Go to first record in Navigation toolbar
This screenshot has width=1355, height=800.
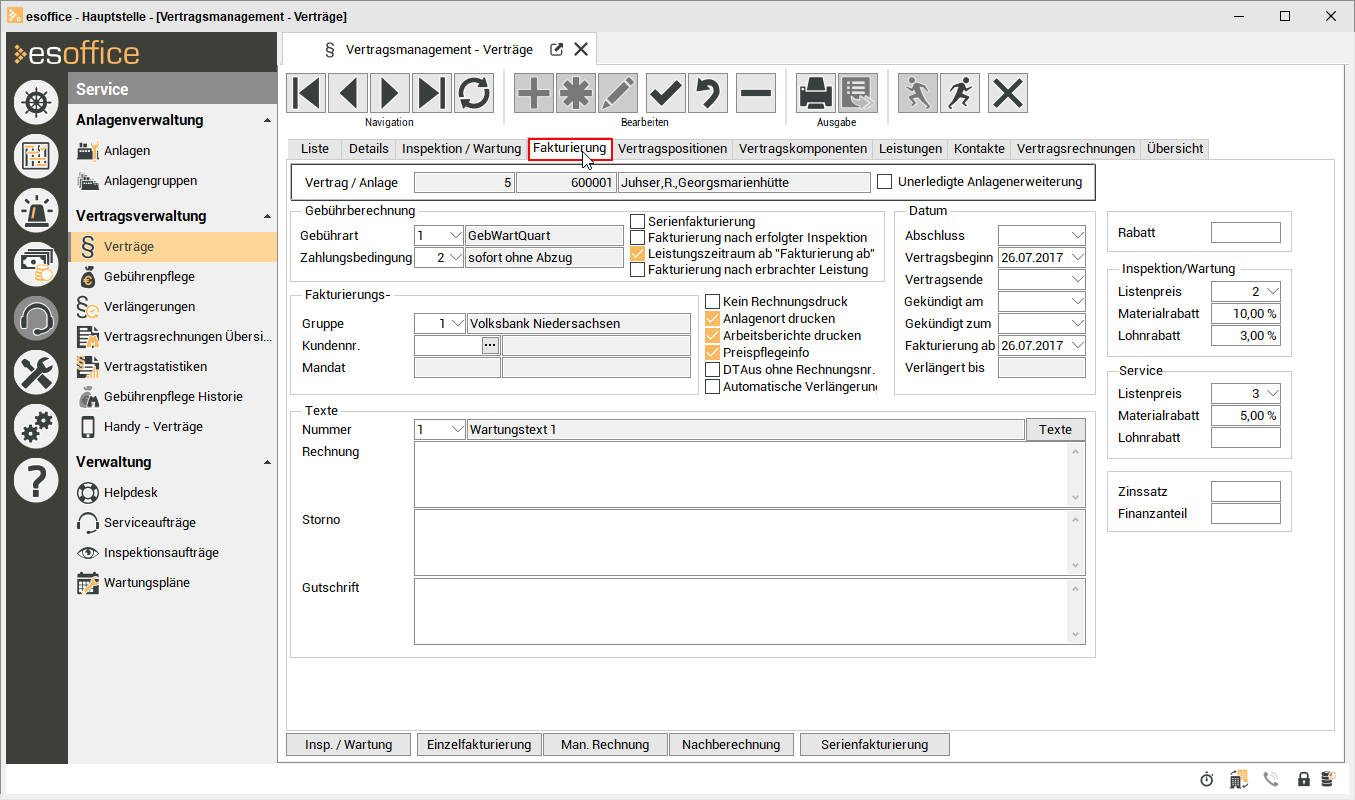pos(307,93)
